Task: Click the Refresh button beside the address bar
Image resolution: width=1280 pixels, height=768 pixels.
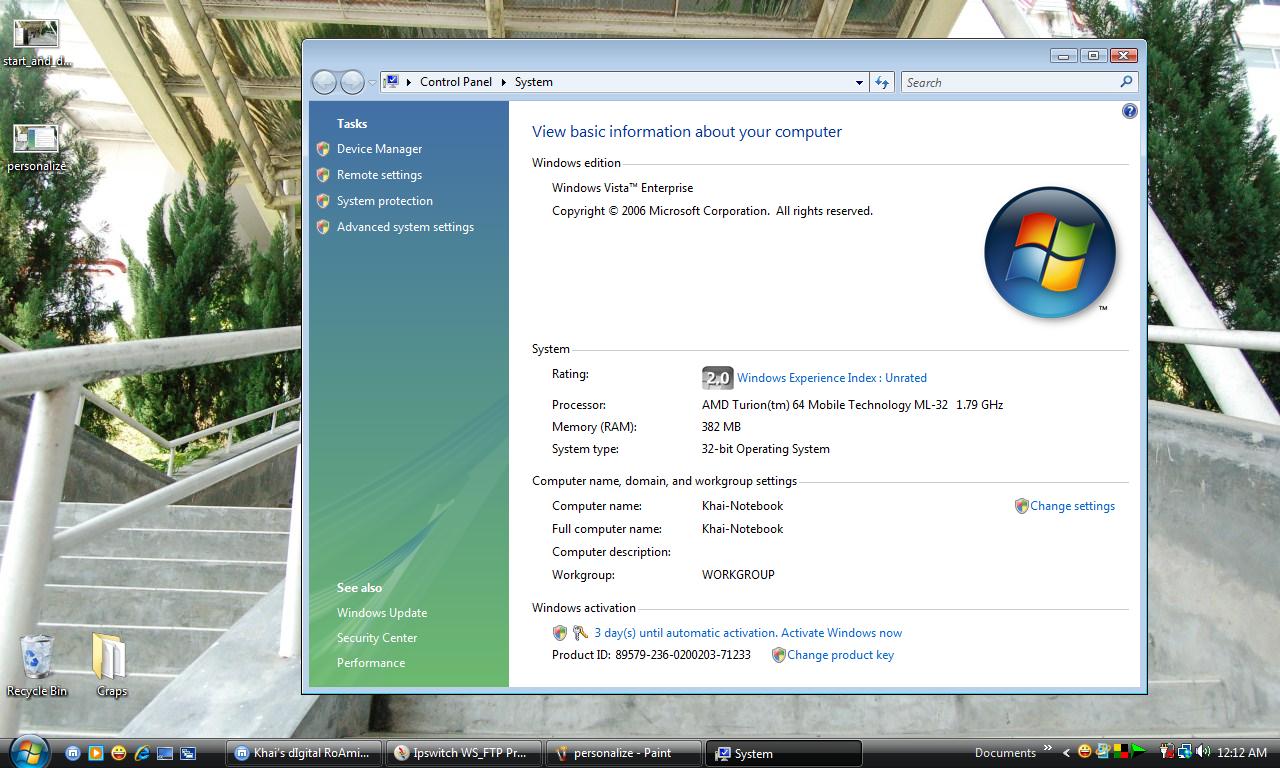Action: (881, 82)
